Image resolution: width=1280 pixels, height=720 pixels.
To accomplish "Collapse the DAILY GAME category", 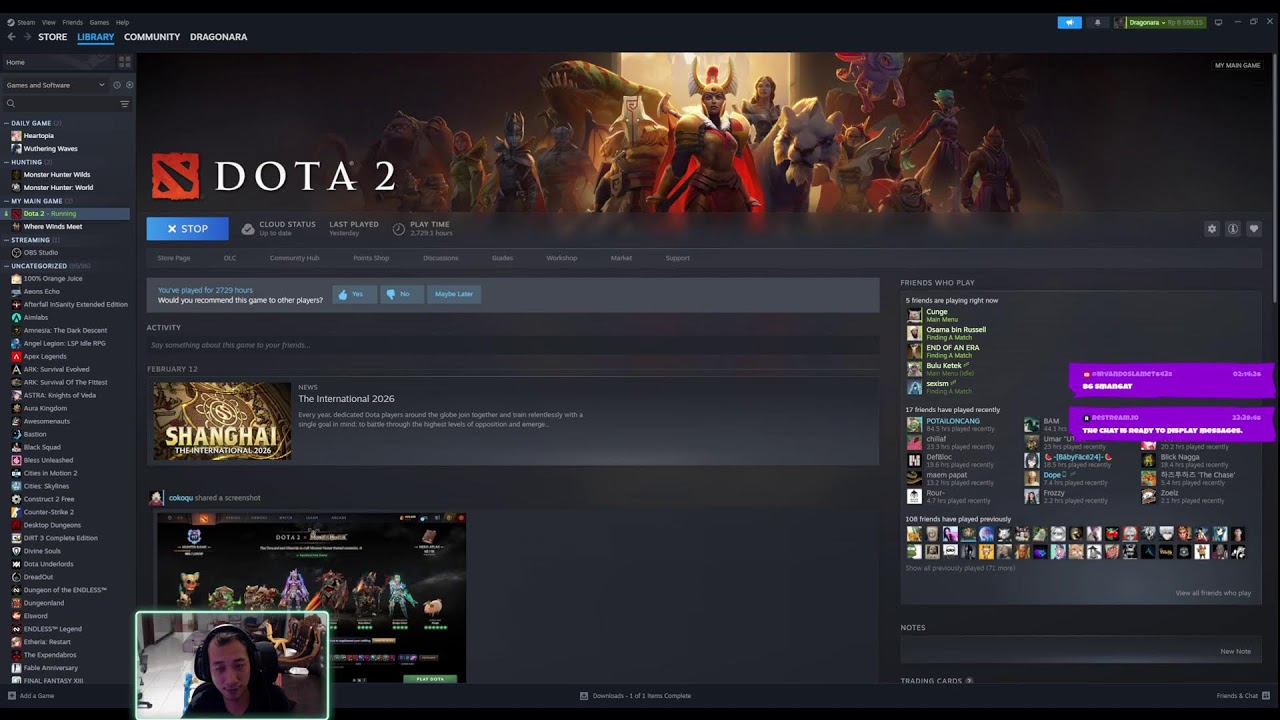I will (7, 123).
